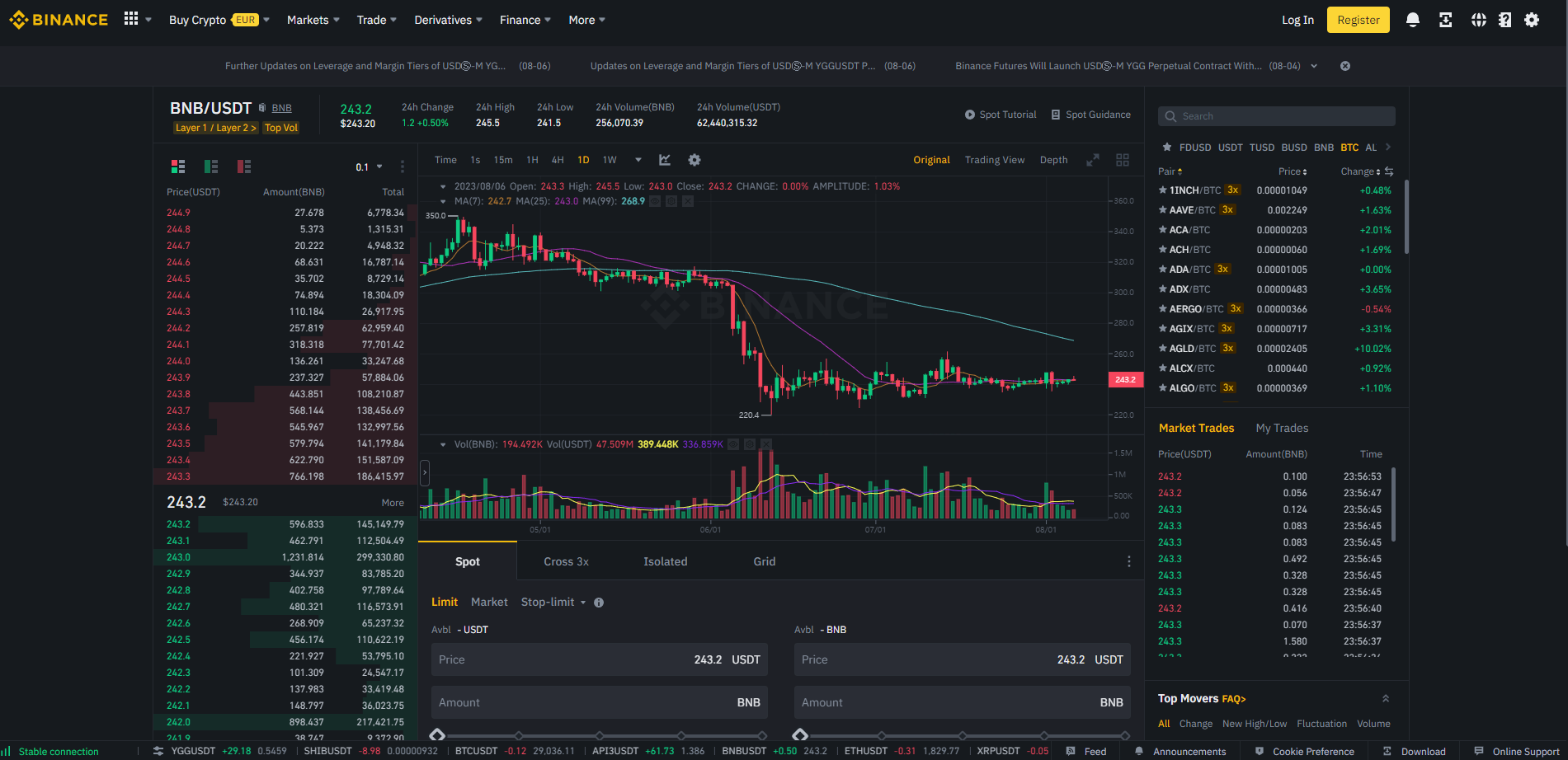The width and height of the screenshot is (1568, 760).
Task: Hide the MA indicator eye icon
Action: tap(655, 201)
